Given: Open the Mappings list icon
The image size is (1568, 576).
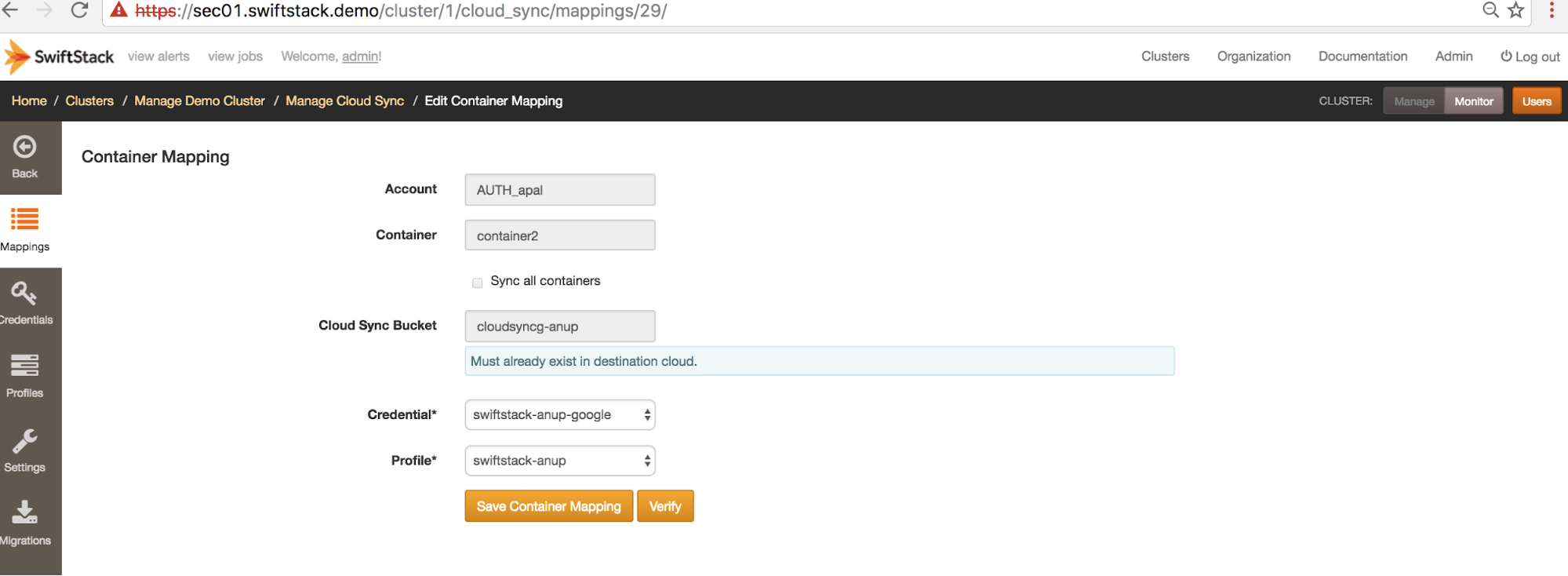Looking at the screenshot, I should [x=24, y=219].
